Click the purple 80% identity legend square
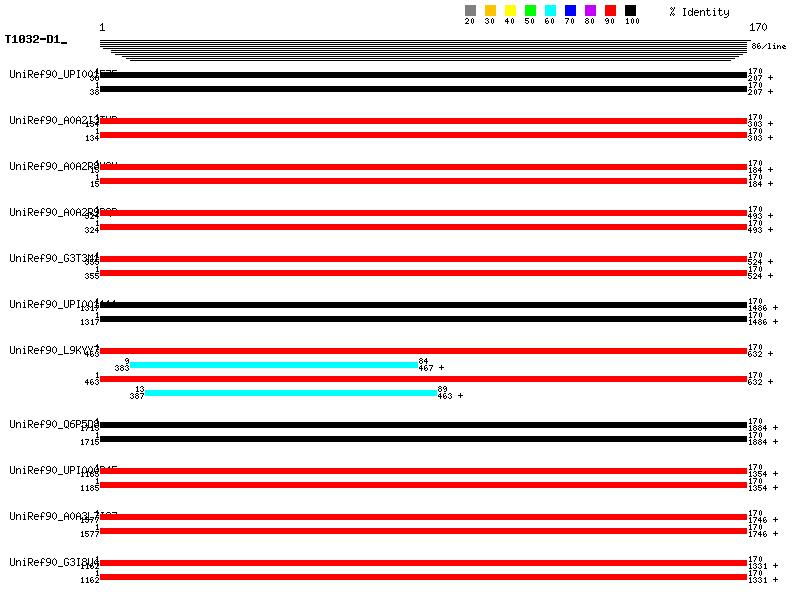This screenshot has height=600, width=800. [x=590, y=10]
